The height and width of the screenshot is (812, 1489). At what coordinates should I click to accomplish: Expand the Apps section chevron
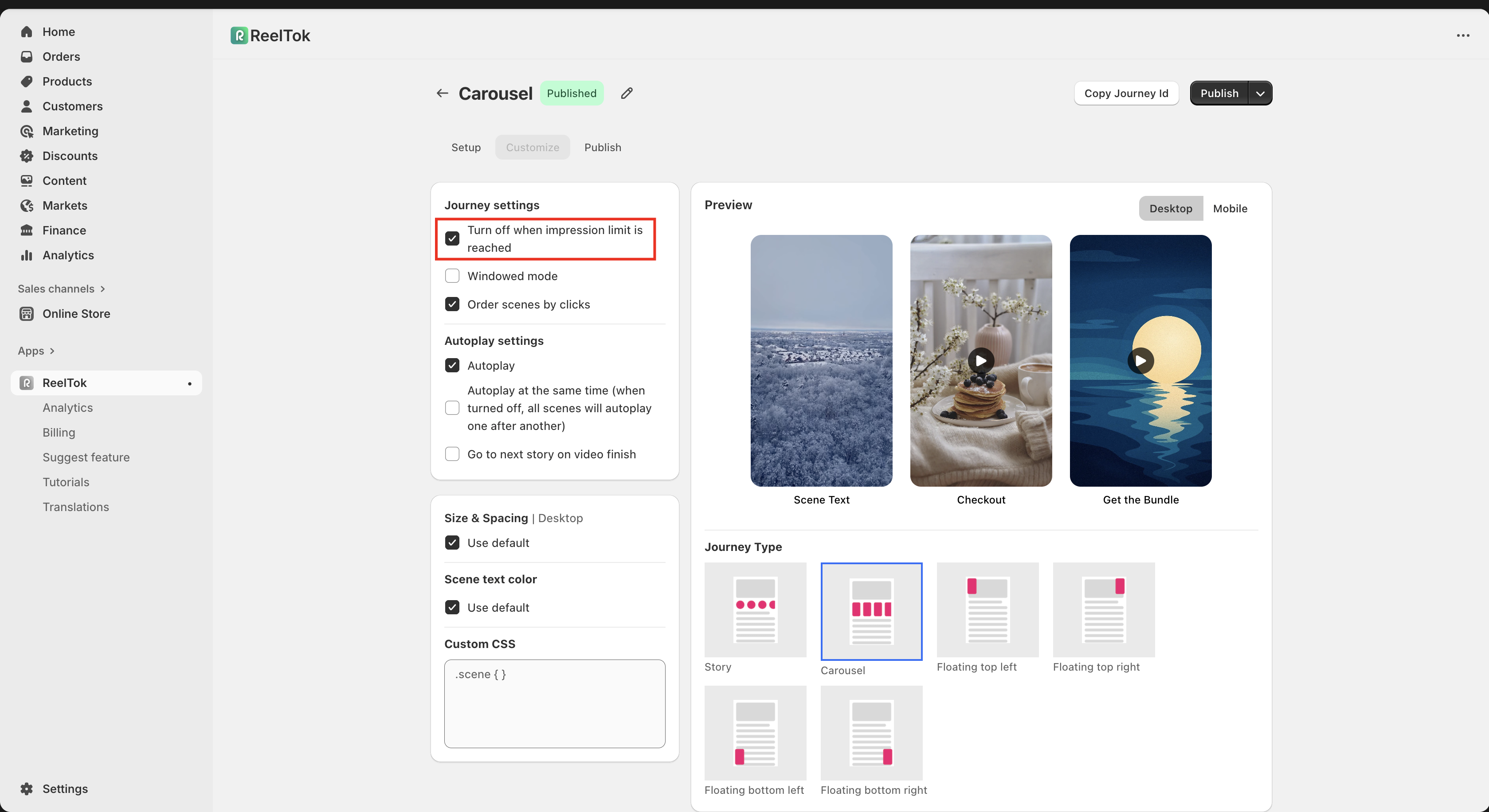52,351
